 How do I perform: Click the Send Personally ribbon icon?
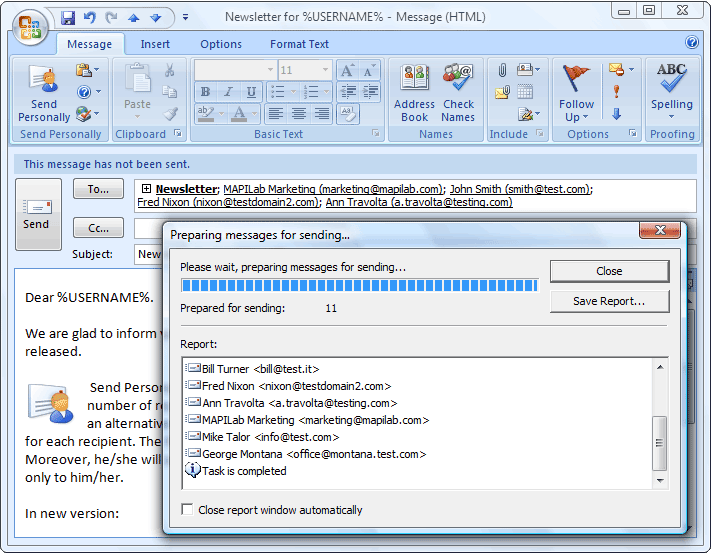[x=44, y=93]
